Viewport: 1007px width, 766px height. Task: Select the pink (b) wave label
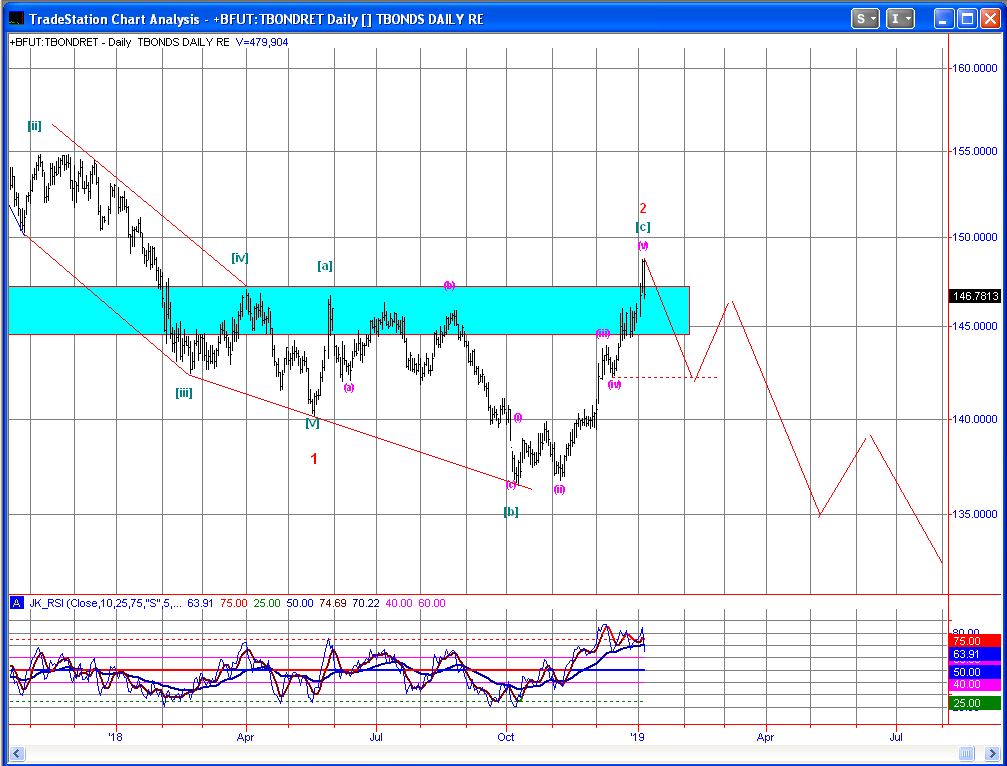(x=450, y=285)
